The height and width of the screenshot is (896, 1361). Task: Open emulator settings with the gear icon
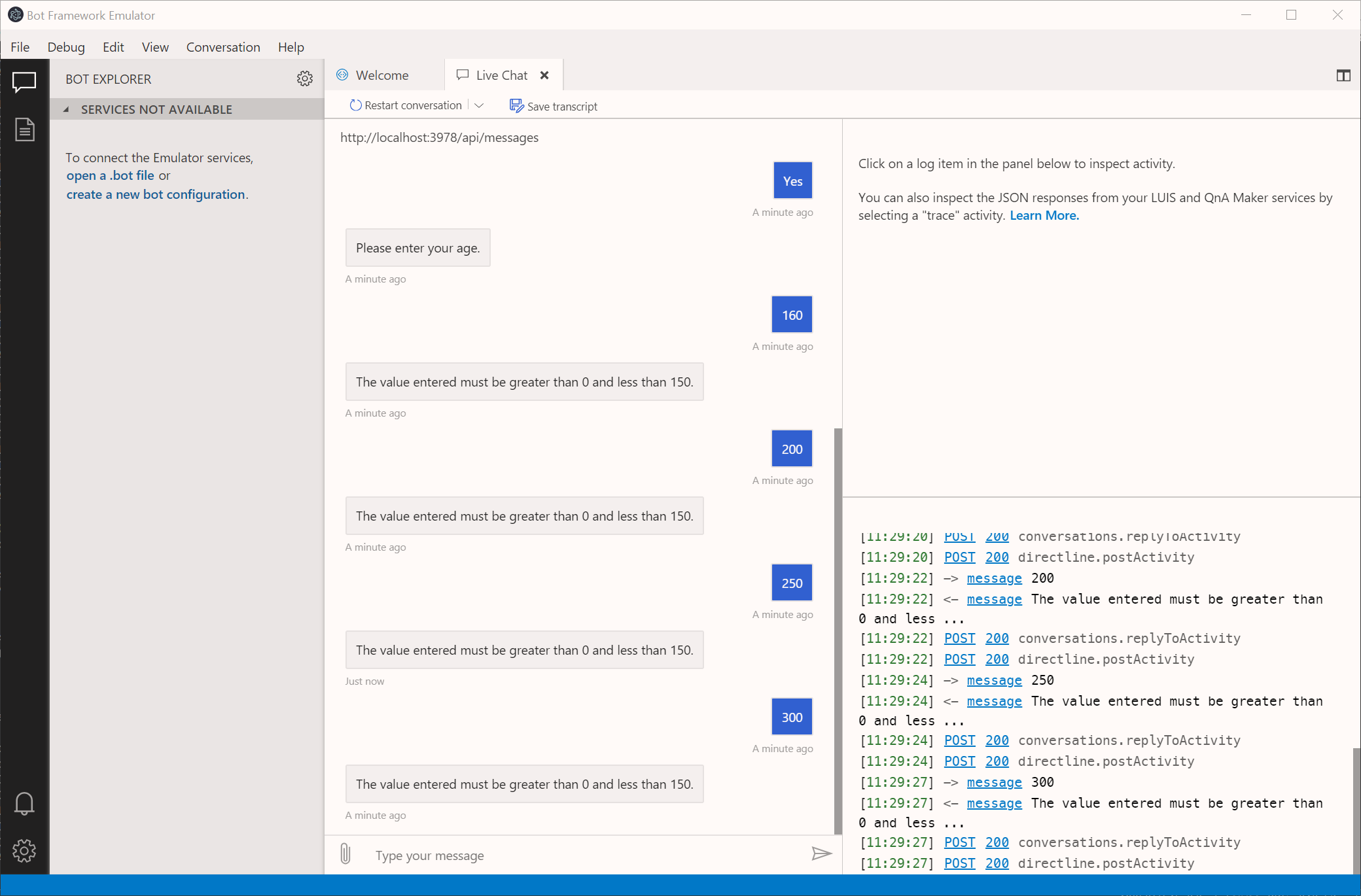click(x=24, y=851)
